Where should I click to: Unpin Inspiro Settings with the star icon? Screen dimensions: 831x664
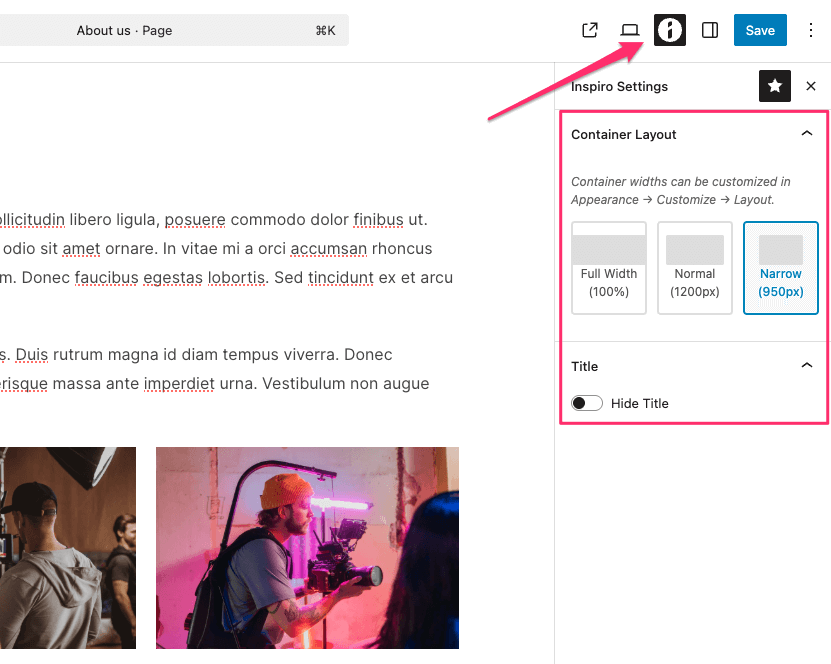point(775,87)
